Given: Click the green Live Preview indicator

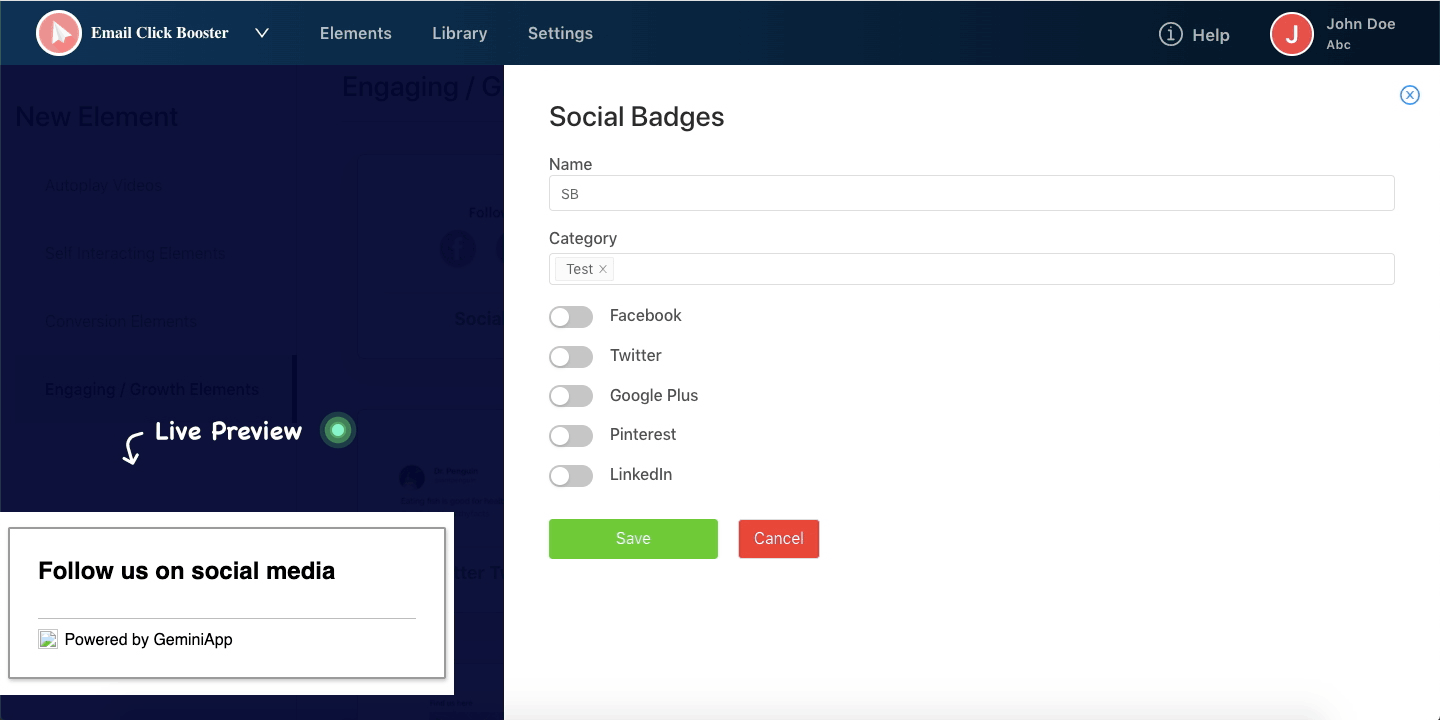Looking at the screenshot, I should [338, 430].
